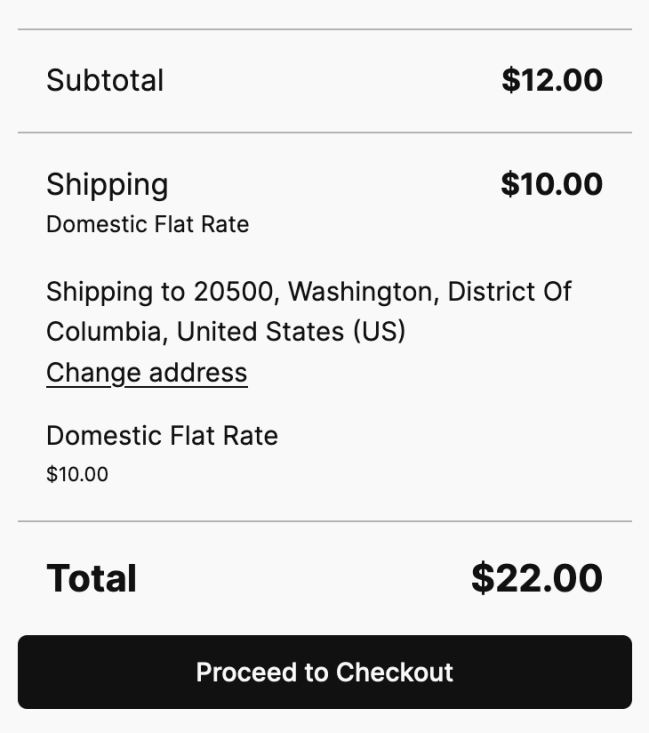Click the Shipping to text before zip code
This screenshot has width=649, height=733.
(x=115, y=292)
